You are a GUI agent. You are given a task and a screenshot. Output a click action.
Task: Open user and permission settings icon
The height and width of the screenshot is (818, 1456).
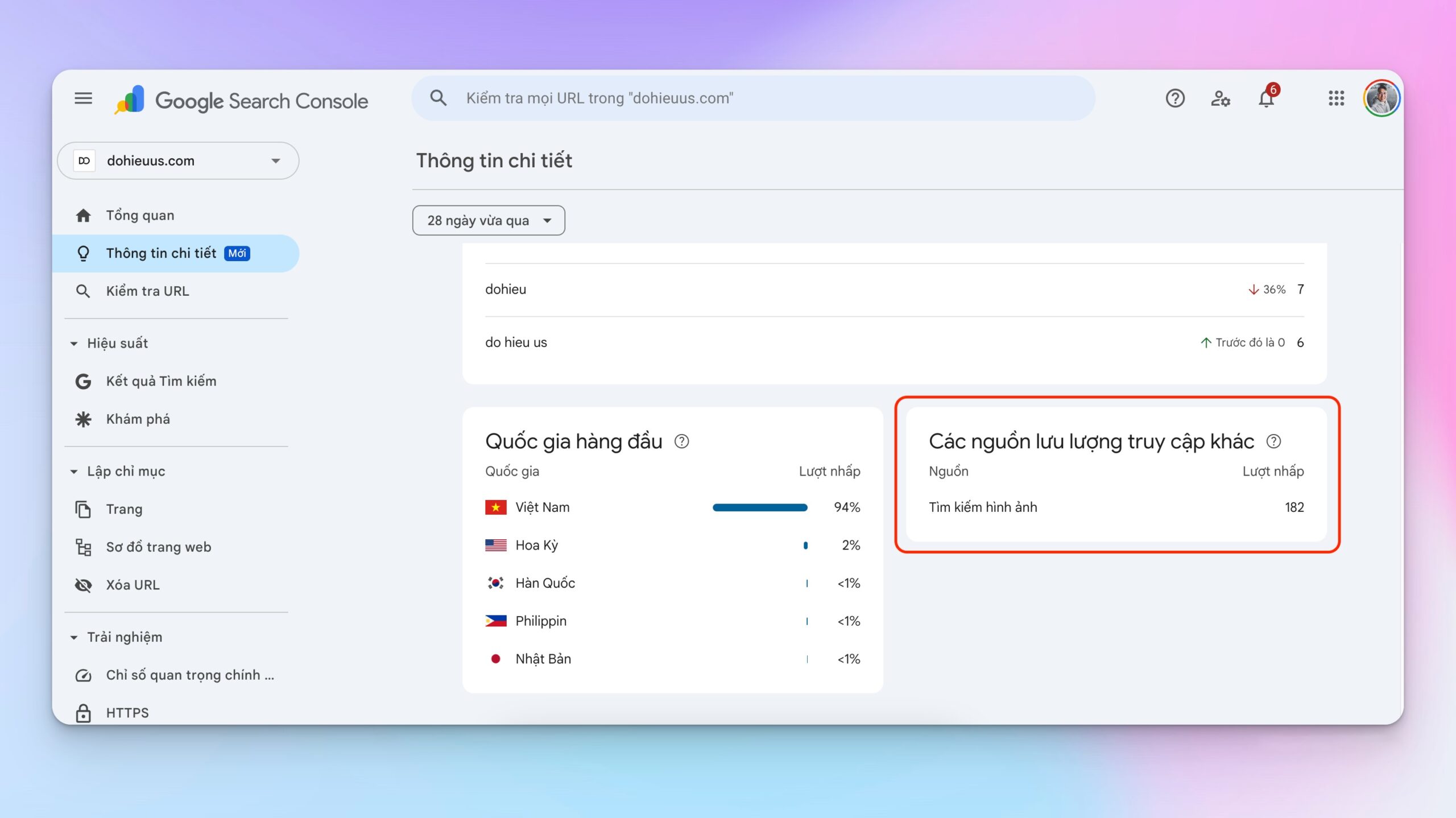(1221, 98)
